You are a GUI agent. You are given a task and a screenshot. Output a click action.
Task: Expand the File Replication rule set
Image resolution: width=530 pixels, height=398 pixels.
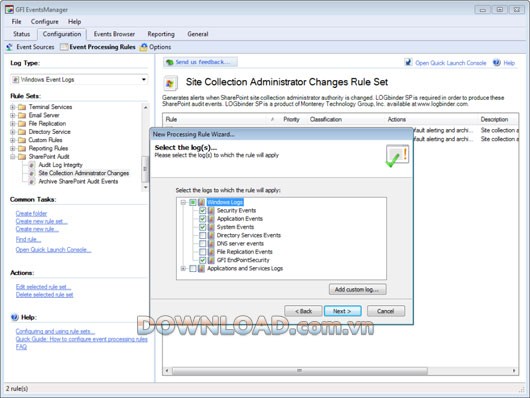[x=13, y=124]
